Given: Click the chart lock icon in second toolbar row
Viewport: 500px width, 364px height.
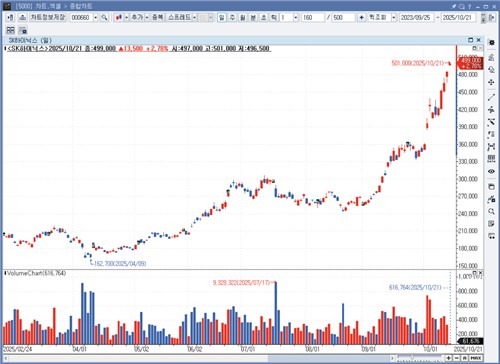Looking at the screenshot, I should tap(23, 30).
